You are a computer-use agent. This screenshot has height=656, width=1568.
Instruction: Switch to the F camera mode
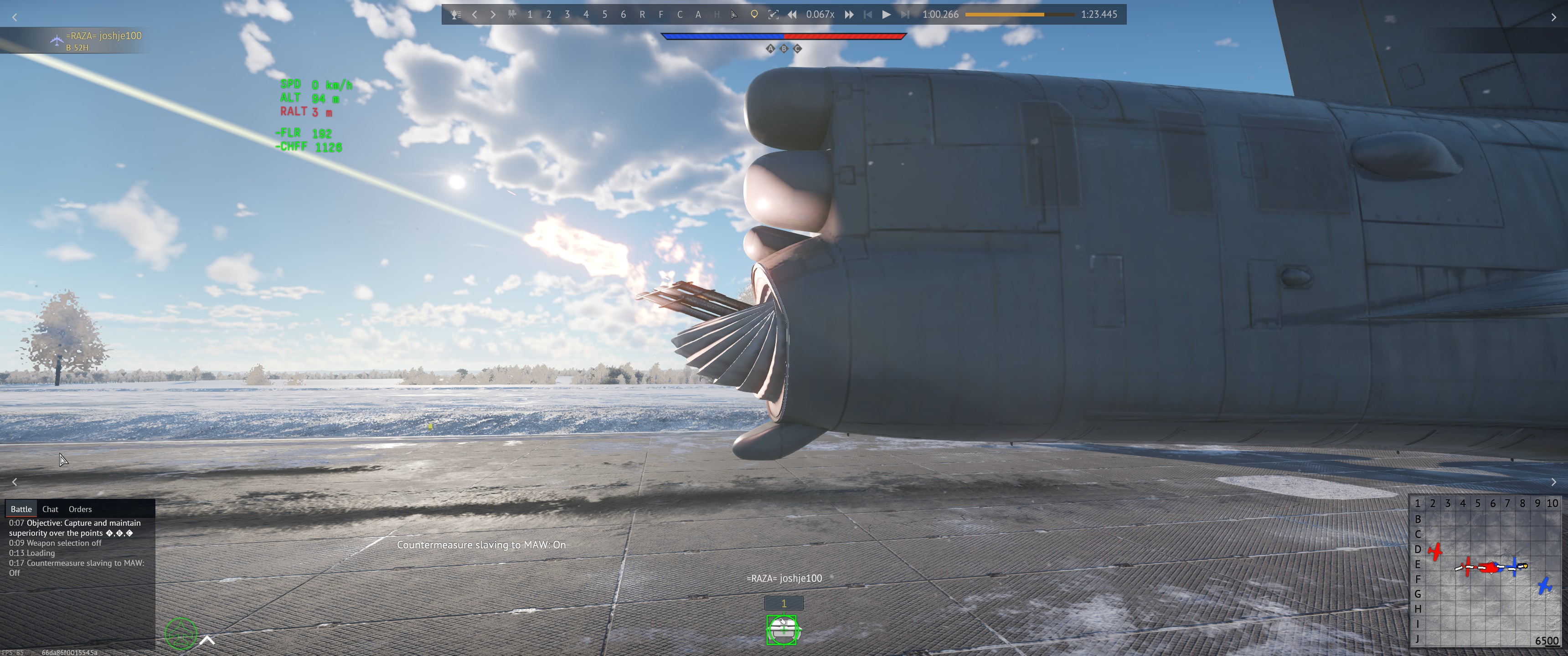click(660, 15)
